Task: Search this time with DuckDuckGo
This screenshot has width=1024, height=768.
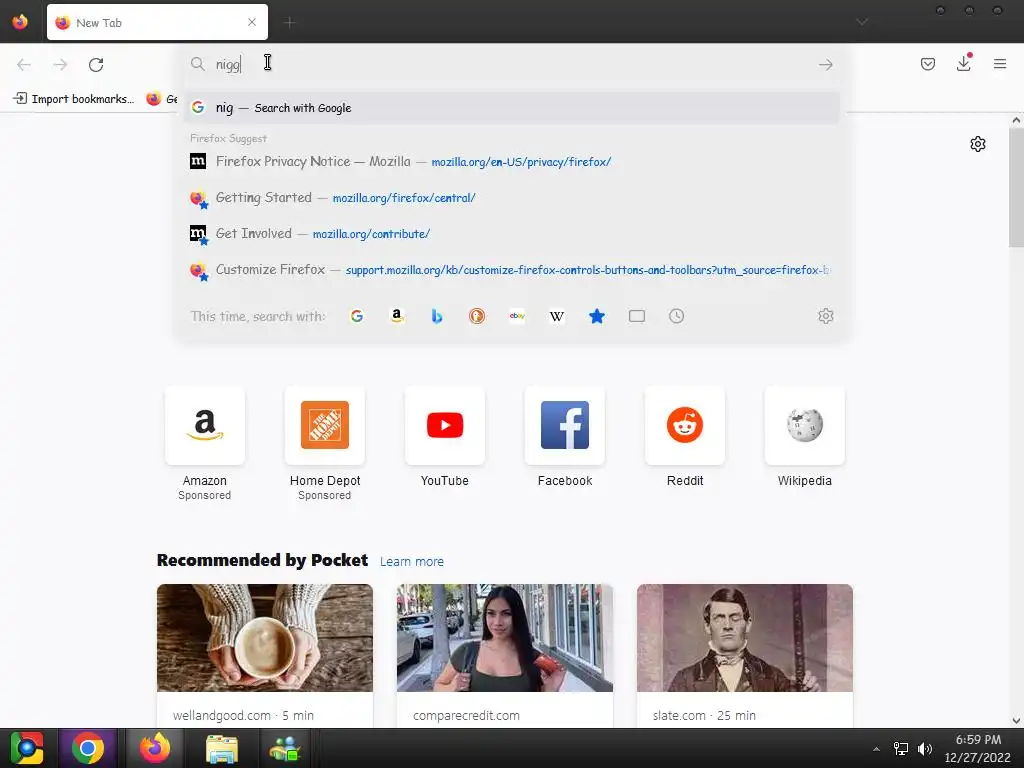Action: point(477,316)
